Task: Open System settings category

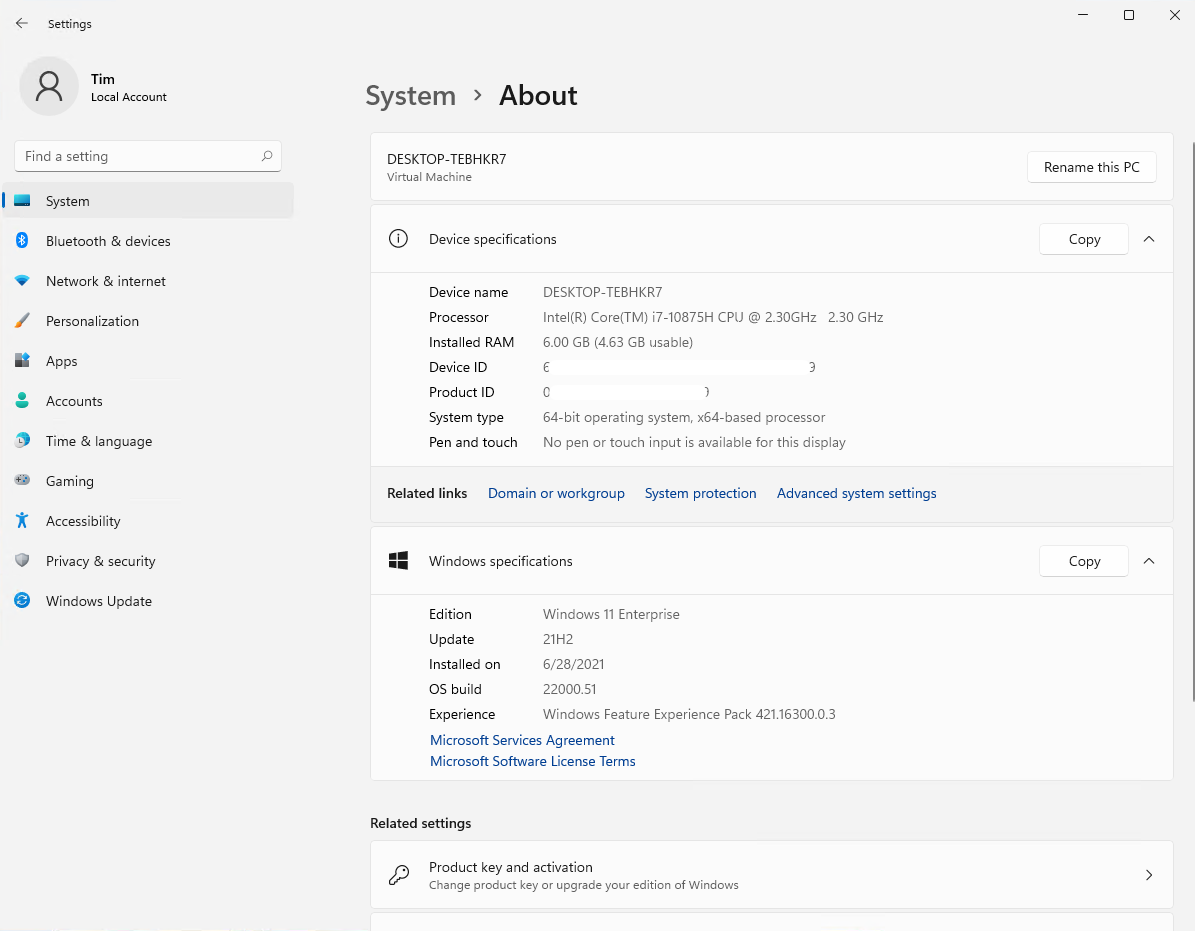Action: click(149, 201)
